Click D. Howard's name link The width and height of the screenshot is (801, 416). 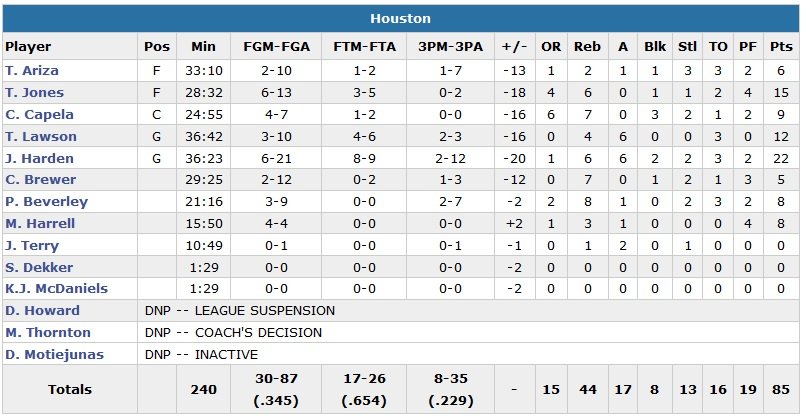pos(42,311)
